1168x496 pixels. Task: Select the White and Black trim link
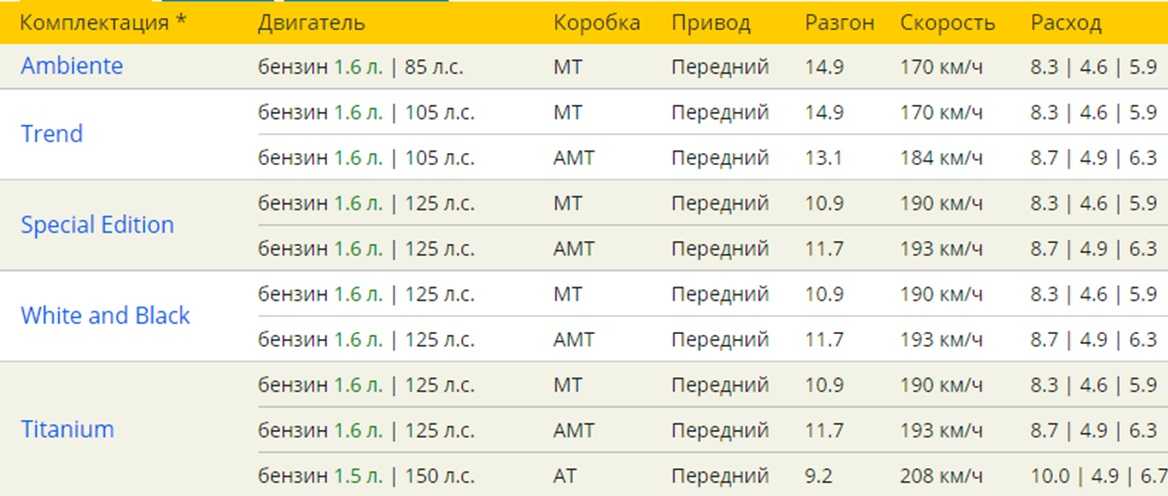[105, 316]
